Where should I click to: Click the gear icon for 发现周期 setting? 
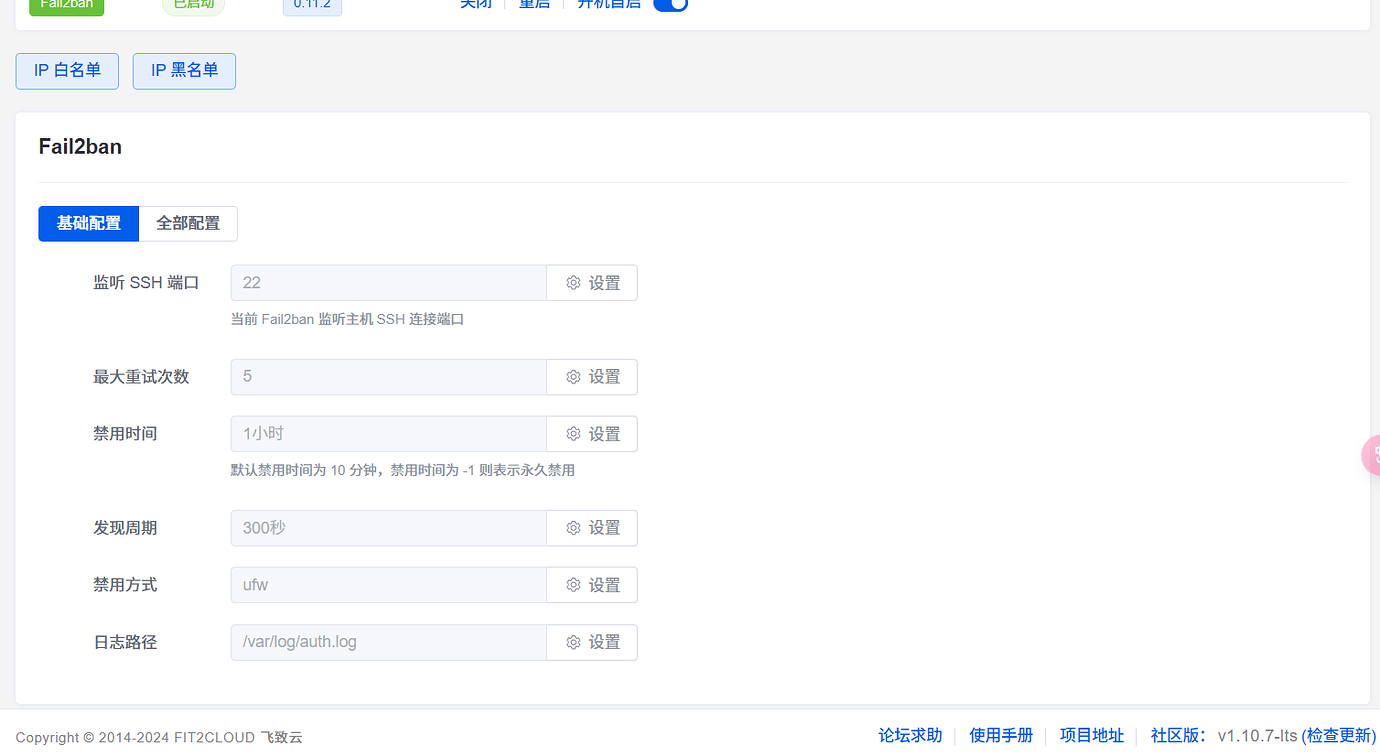click(x=572, y=527)
